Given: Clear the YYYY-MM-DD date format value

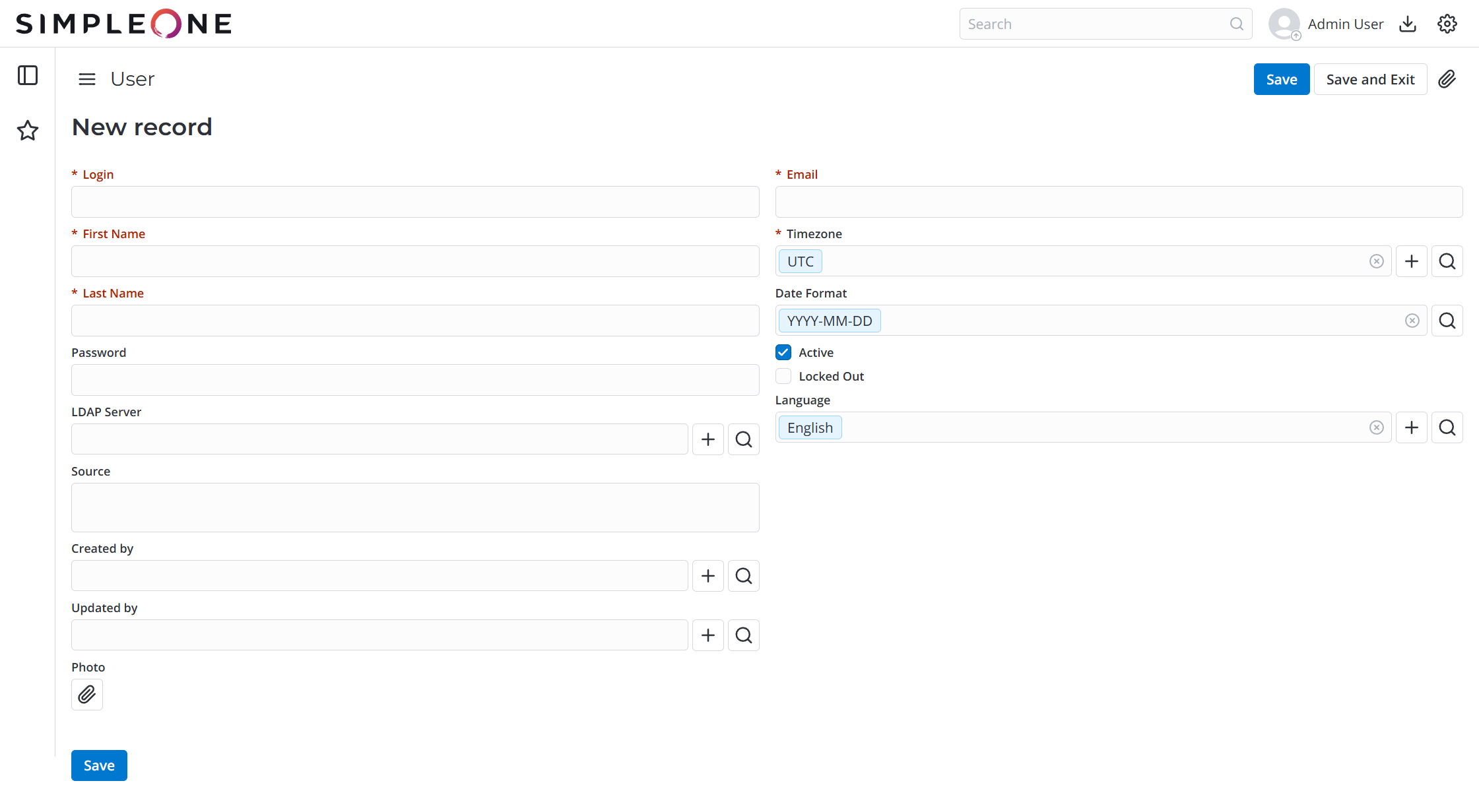Looking at the screenshot, I should (1412, 320).
